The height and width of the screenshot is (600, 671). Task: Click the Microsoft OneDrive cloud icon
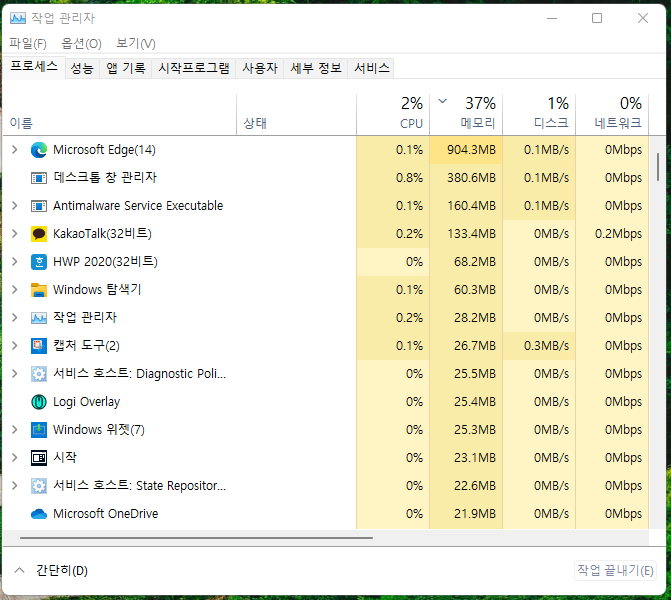point(39,514)
